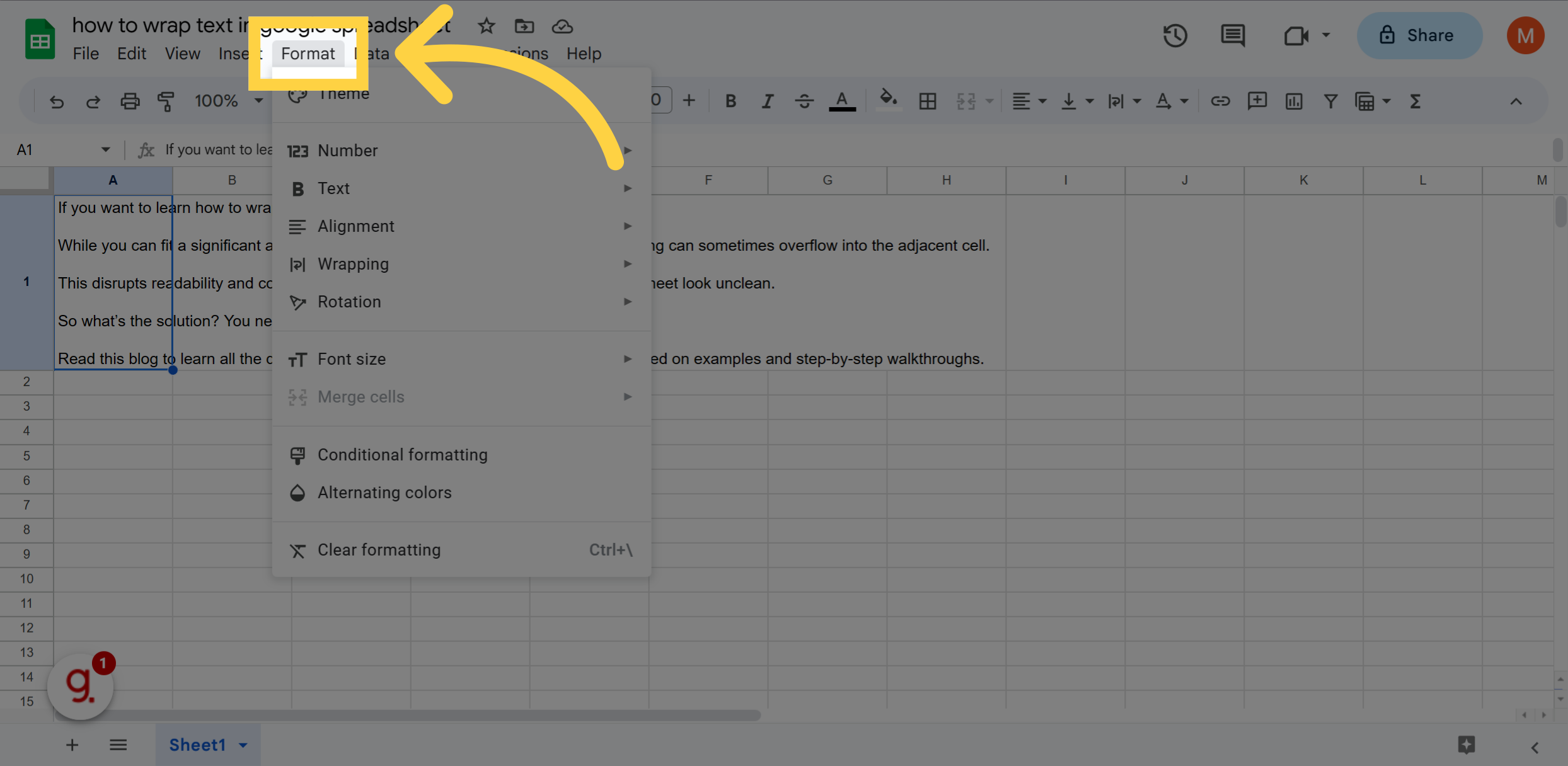Open the Format menu
1568x766 pixels.
pyautogui.click(x=308, y=54)
